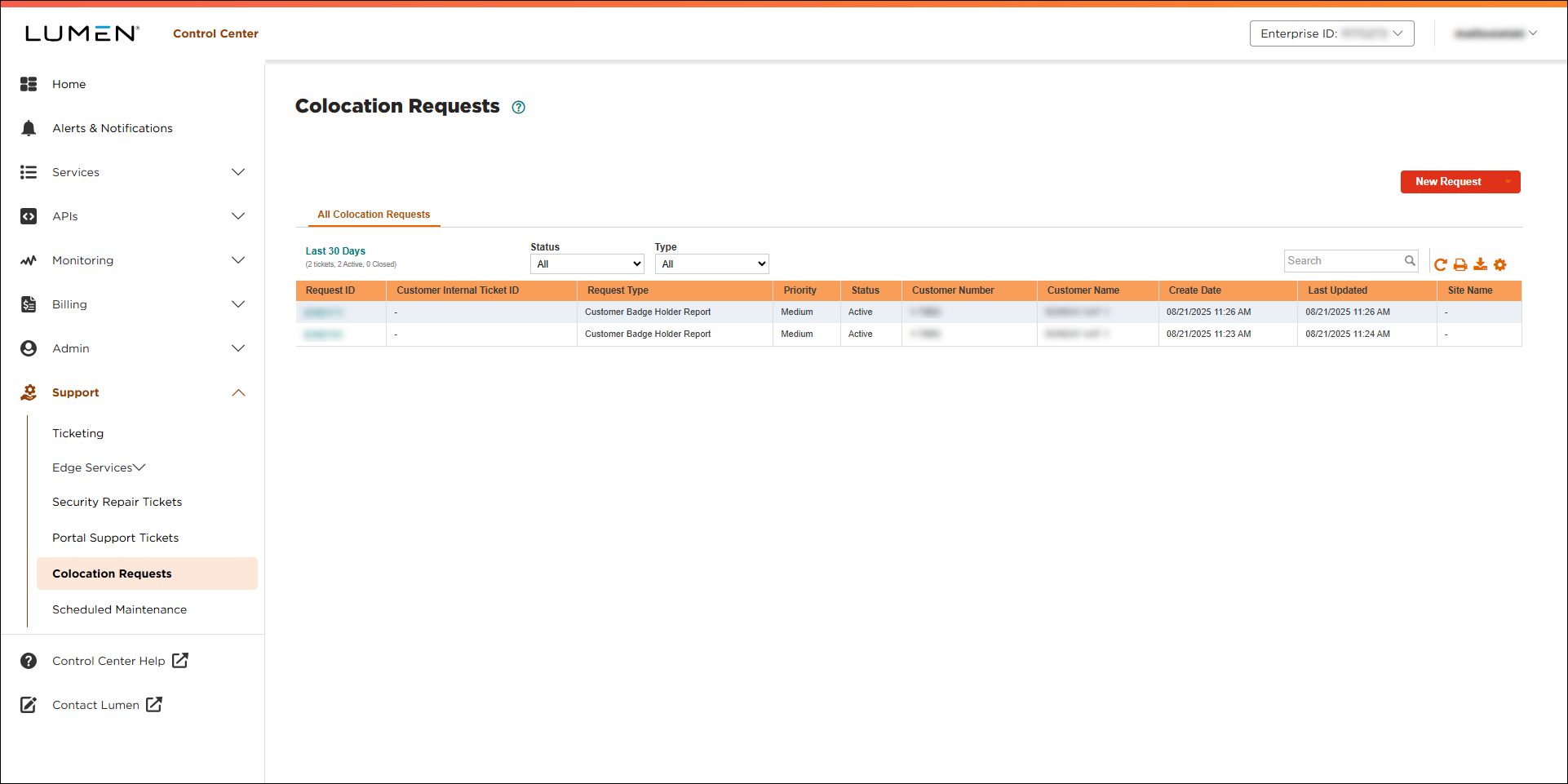
Task: Click the external link icon next to Contact Lumen
Action: [x=154, y=704]
